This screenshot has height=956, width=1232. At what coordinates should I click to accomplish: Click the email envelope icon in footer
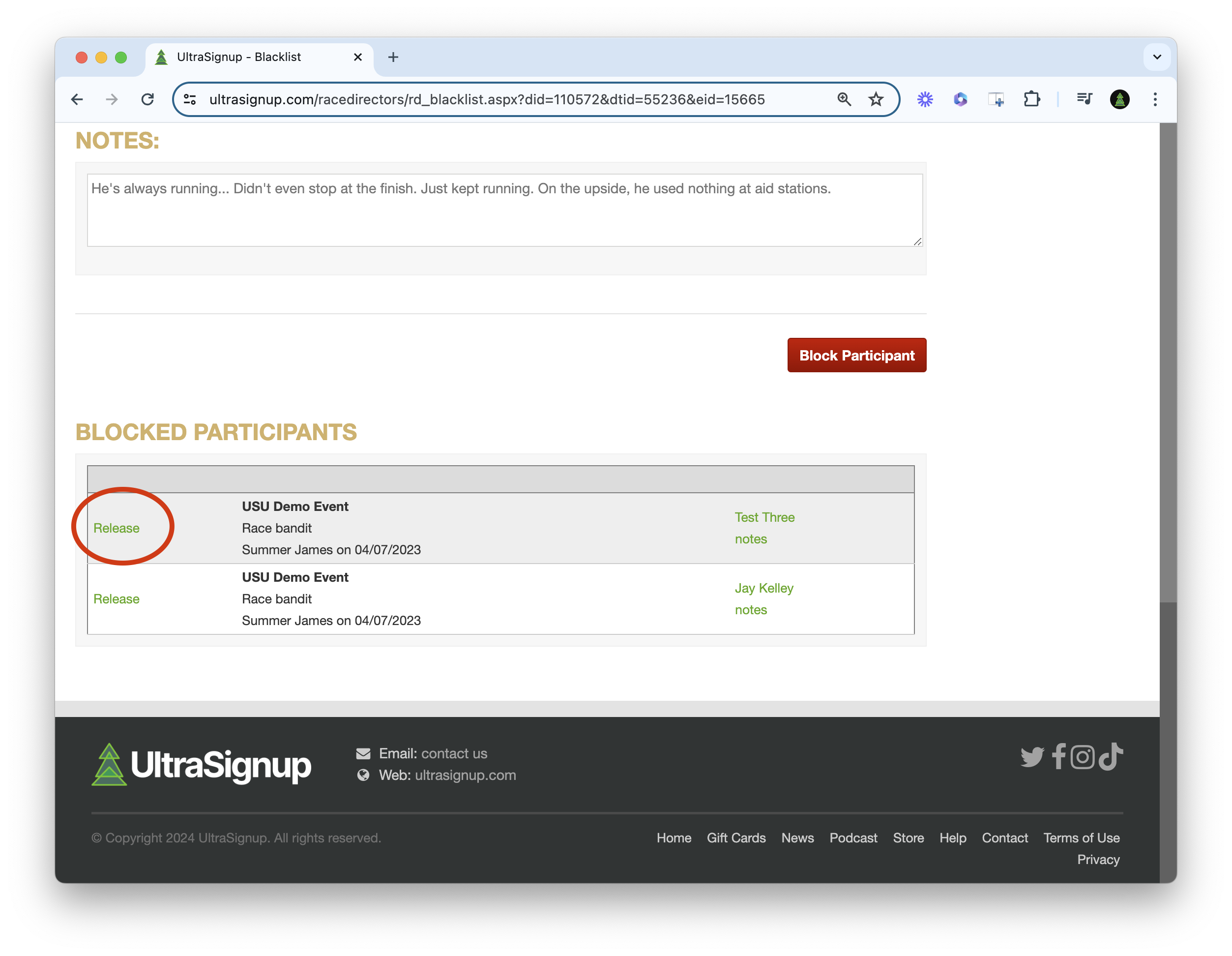363,753
